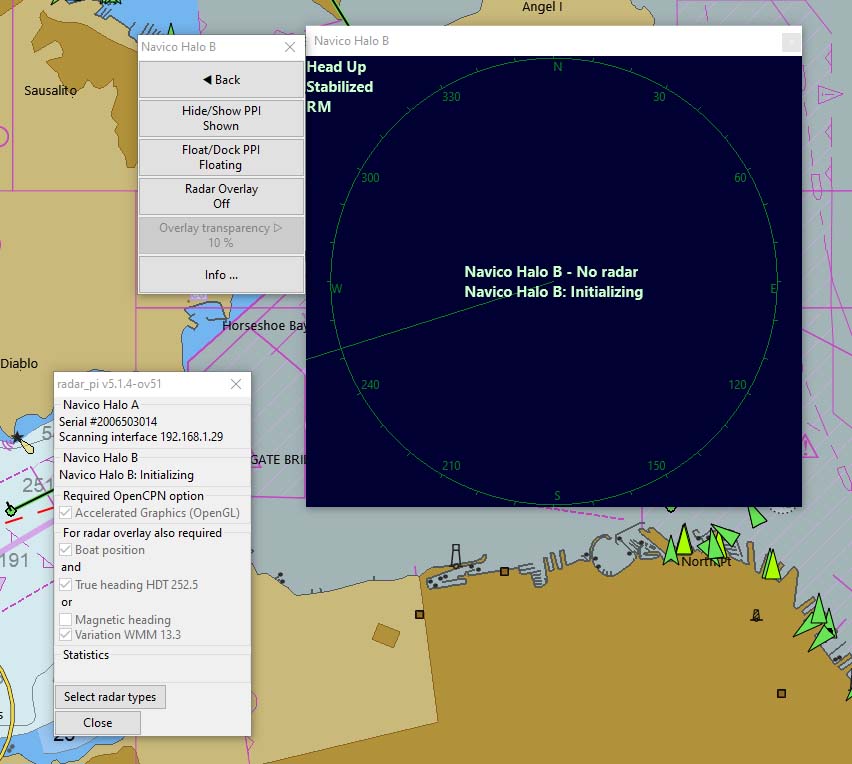
Task: Toggle Accelerated Graphics (OpenGL) option
Action: [x=67, y=513]
